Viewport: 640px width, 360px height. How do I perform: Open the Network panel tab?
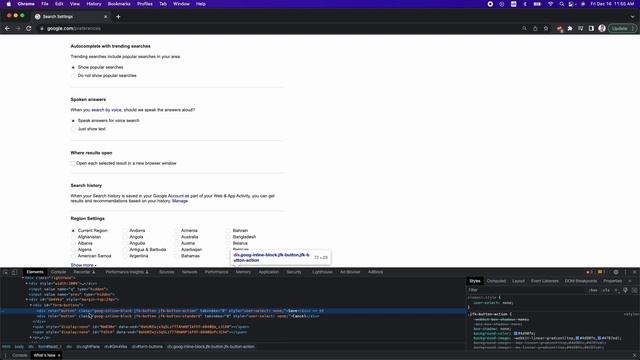(x=189, y=272)
